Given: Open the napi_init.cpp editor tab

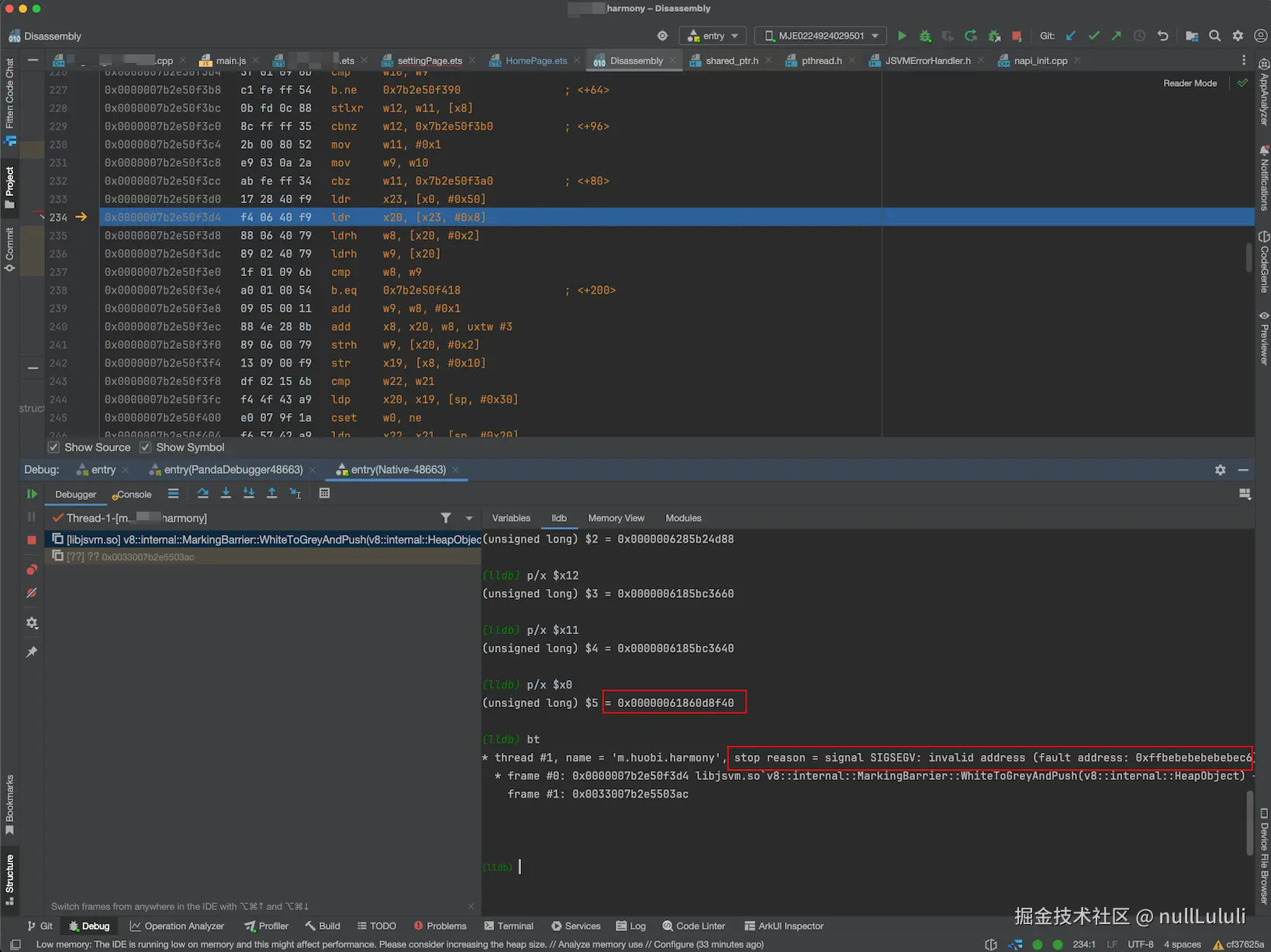Looking at the screenshot, I should [1040, 60].
